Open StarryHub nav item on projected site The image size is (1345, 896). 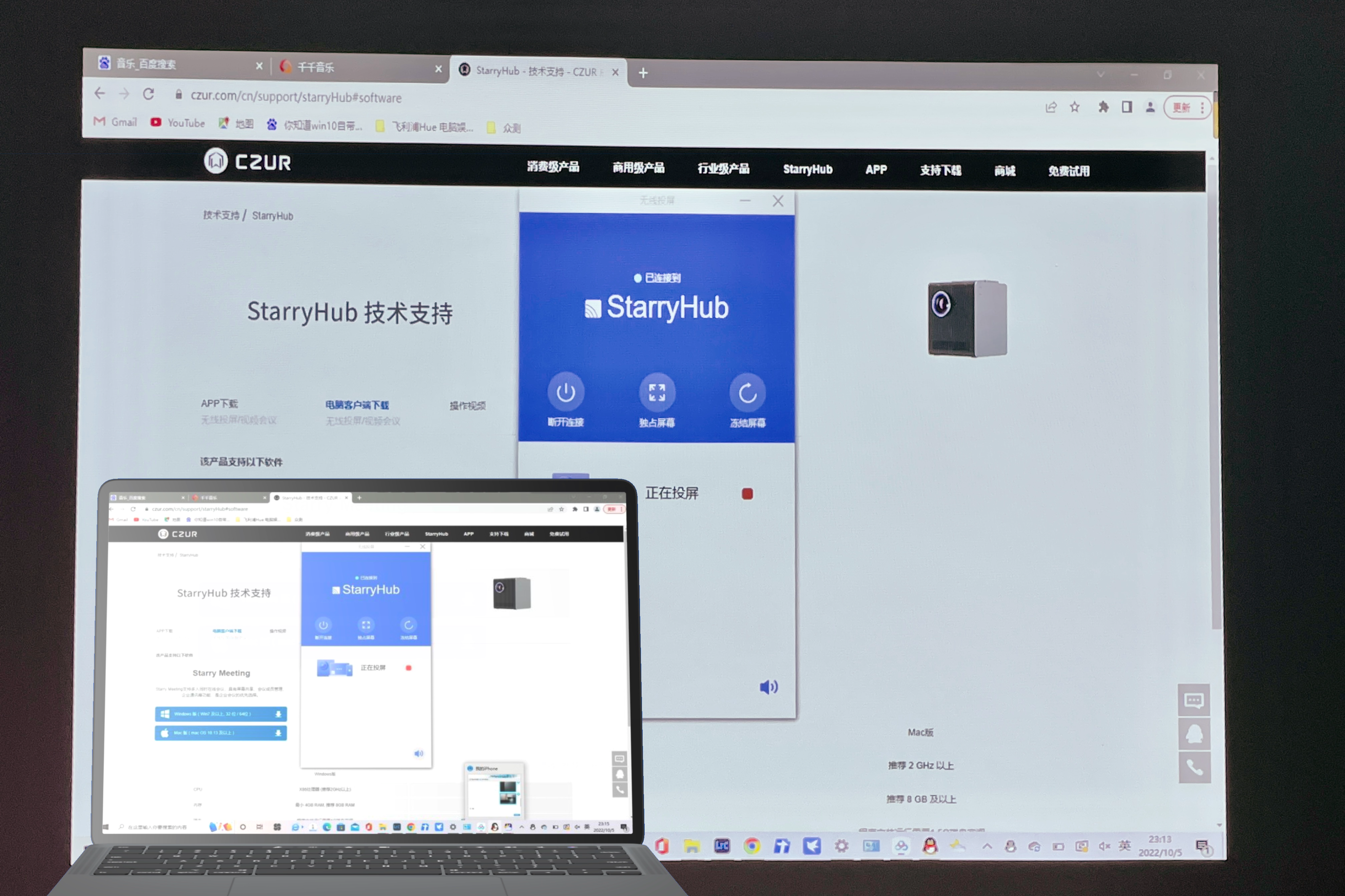coord(808,169)
